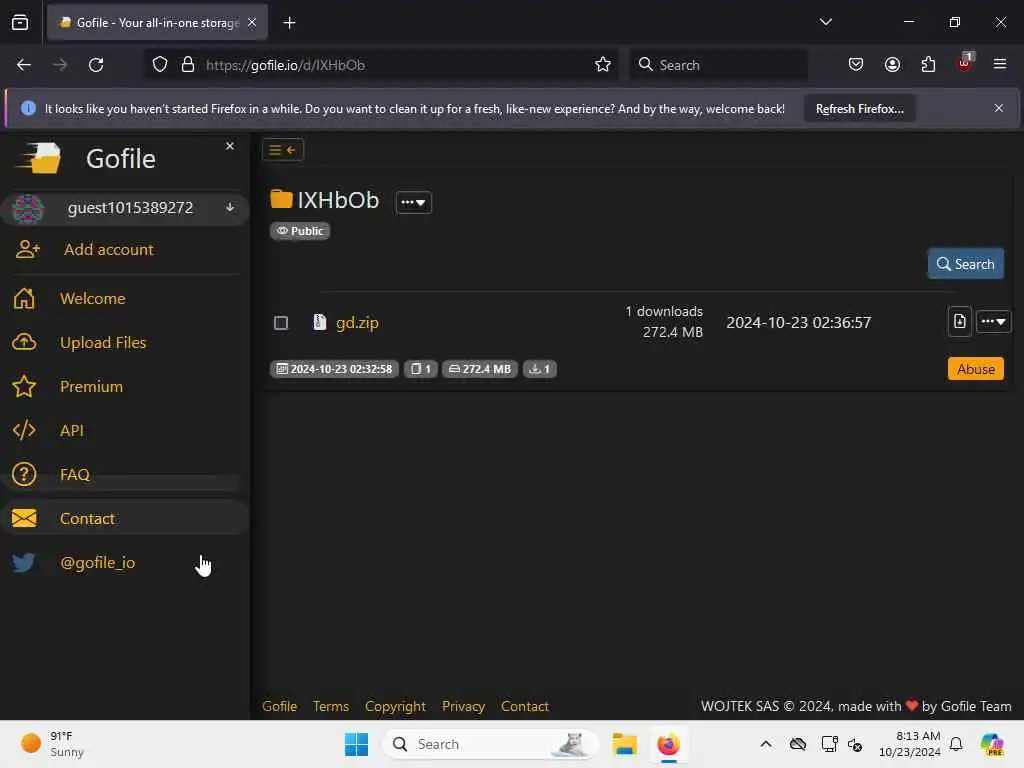Image resolution: width=1024 pixels, height=768 pixels.
Task: Open Terms footer link
Action: click(330, 706)
